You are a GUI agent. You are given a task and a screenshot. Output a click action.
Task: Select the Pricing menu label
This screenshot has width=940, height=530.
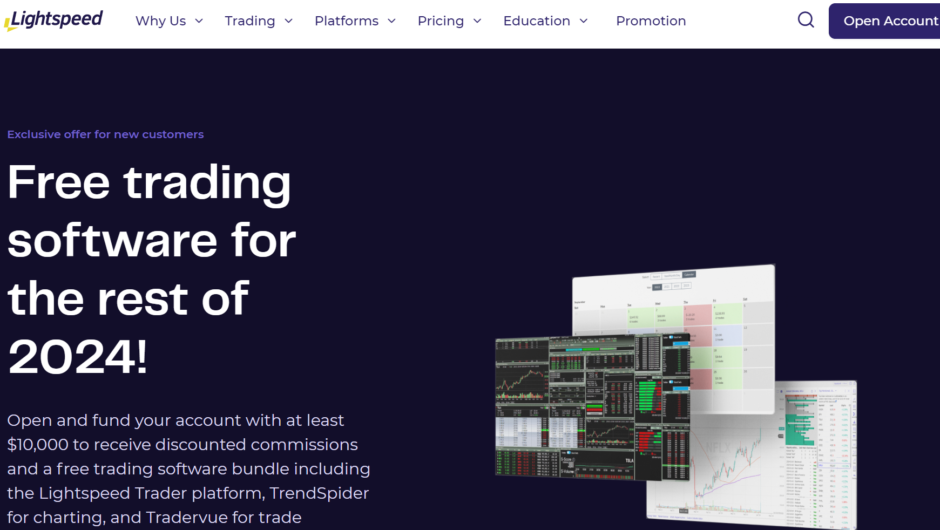(440, 21)
